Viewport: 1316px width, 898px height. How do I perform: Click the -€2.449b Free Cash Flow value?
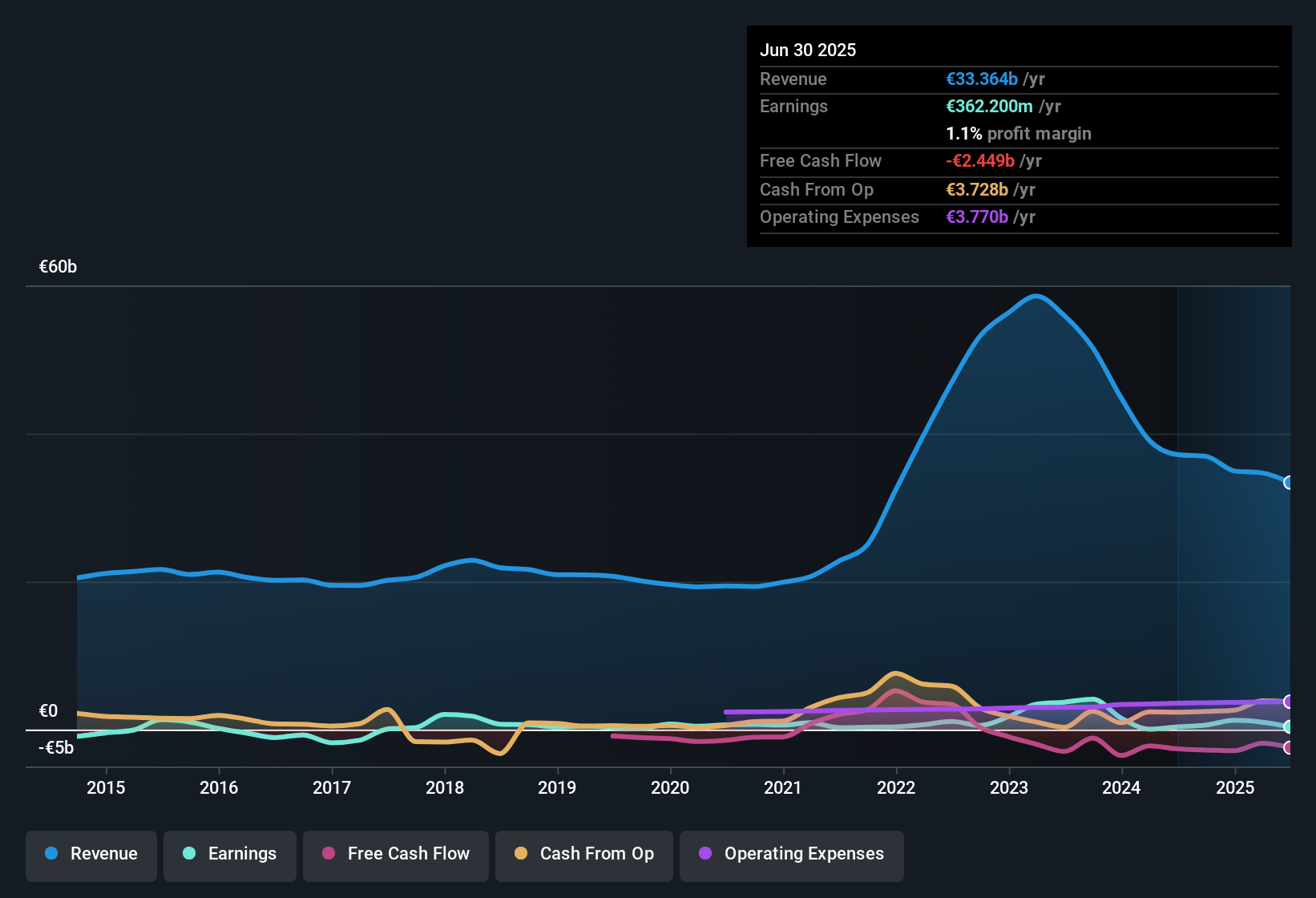coord(979,161)
